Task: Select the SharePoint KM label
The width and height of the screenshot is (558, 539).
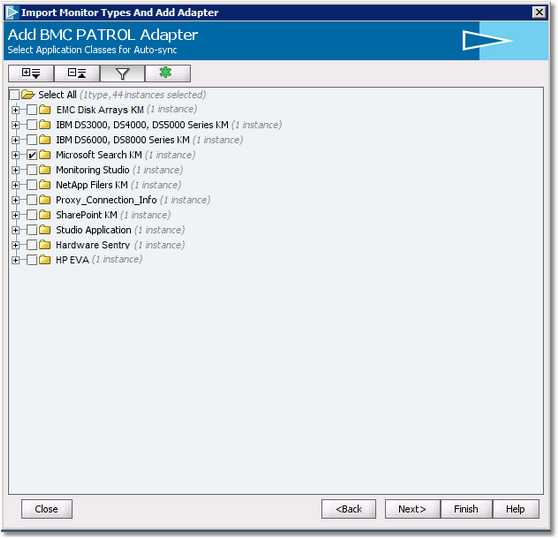Action: point(86,215)
